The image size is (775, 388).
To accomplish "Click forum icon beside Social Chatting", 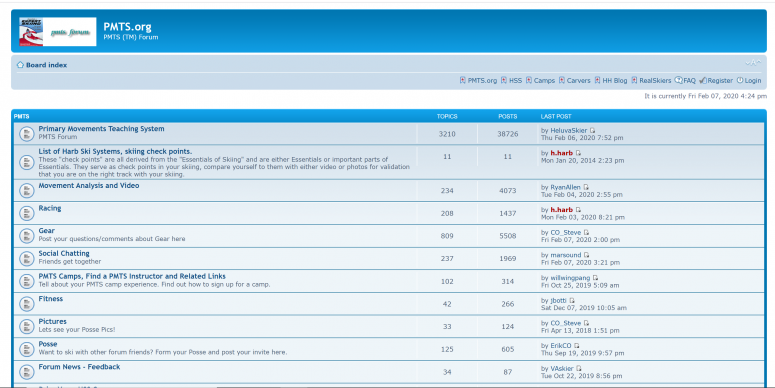I will 27,259.
